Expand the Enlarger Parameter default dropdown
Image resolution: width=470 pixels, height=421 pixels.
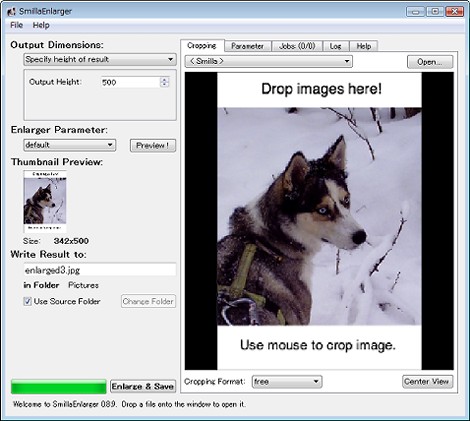click(70, 145)
